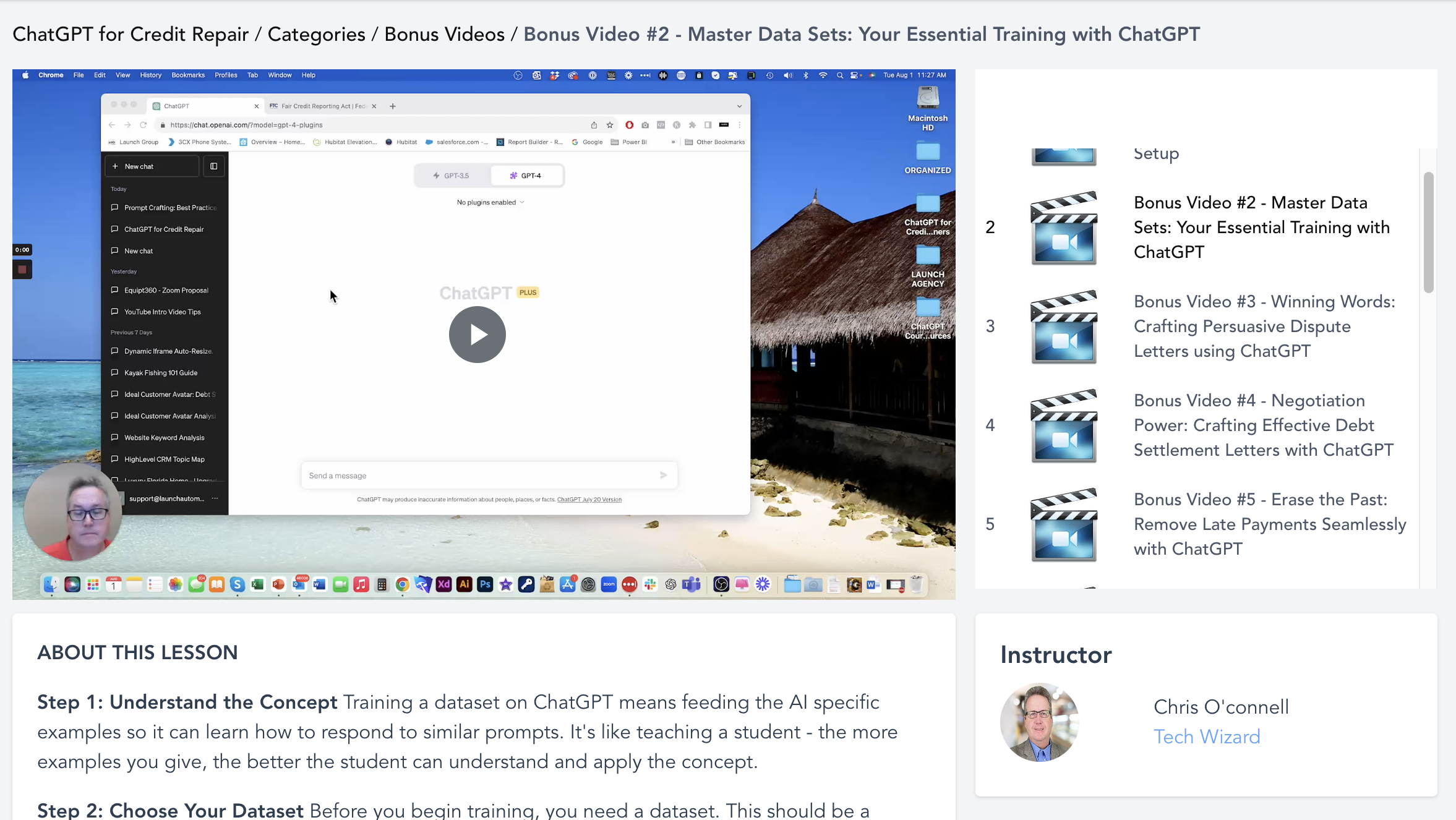Click the clapperboard thumbnail for lesson 3
Screen dimensions: 1456x820
[1064, 327]
